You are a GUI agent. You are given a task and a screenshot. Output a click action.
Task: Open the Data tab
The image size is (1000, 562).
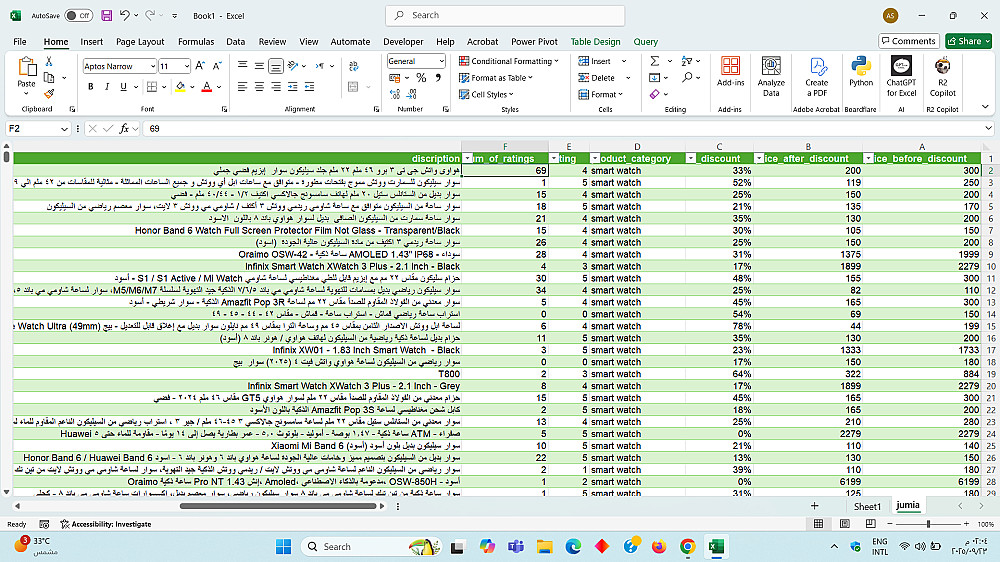[235, 41]
